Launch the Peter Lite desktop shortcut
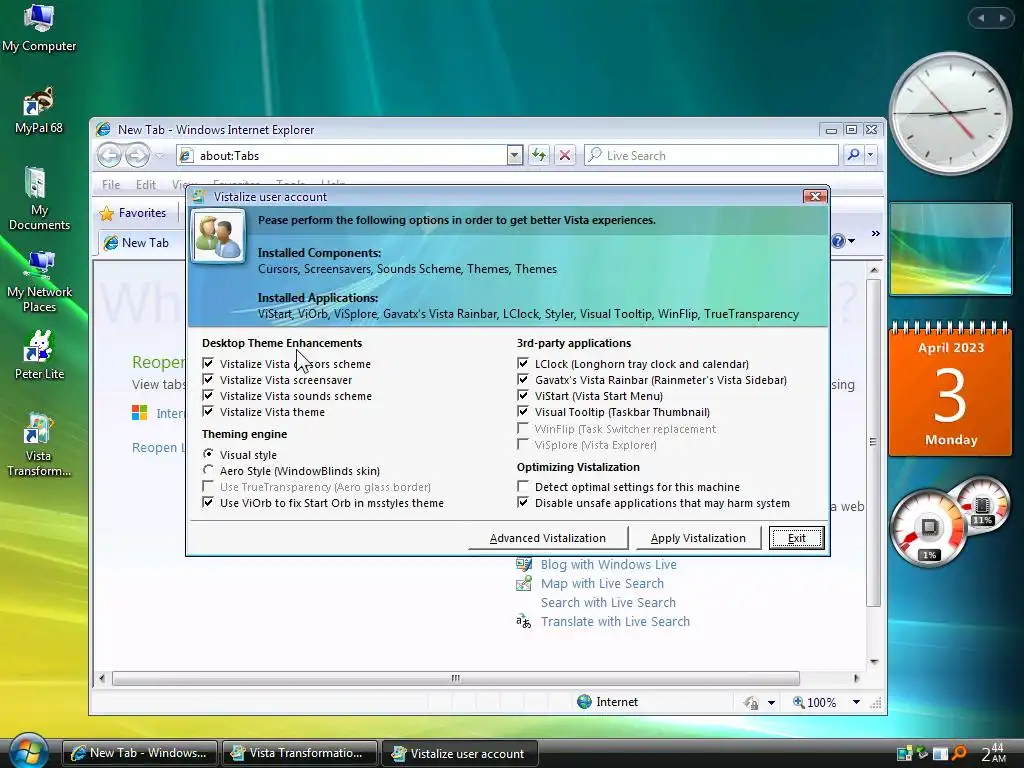The width and height of the screenshot is (1024, 768). click(x=39, y=355)
